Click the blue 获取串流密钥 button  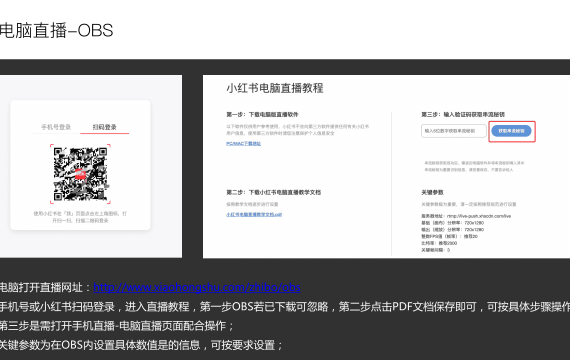click(511, 131)
